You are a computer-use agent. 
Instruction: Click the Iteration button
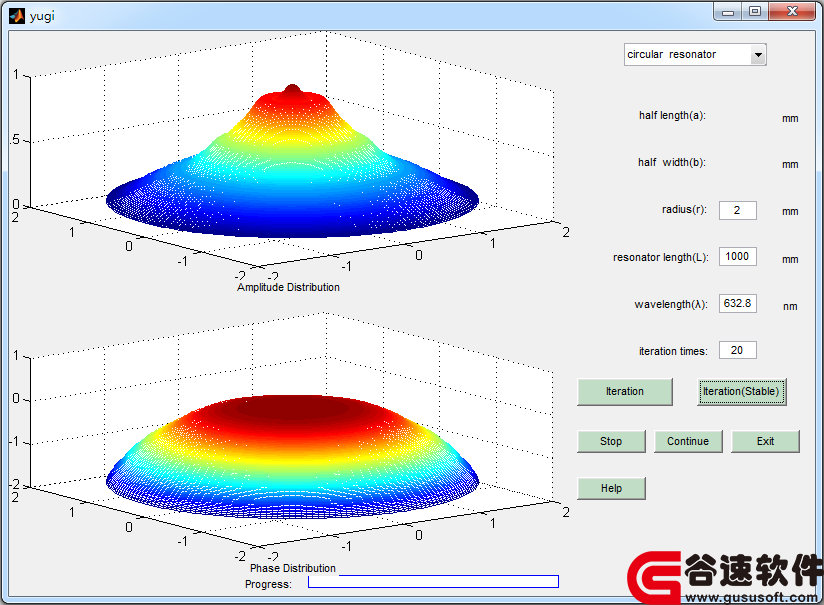point(625,392)
